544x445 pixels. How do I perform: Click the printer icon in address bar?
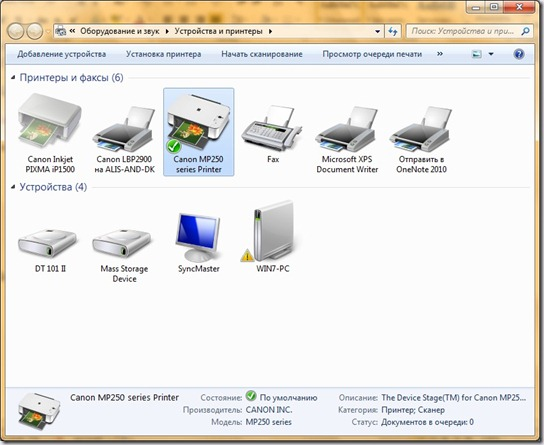(60, 31)
